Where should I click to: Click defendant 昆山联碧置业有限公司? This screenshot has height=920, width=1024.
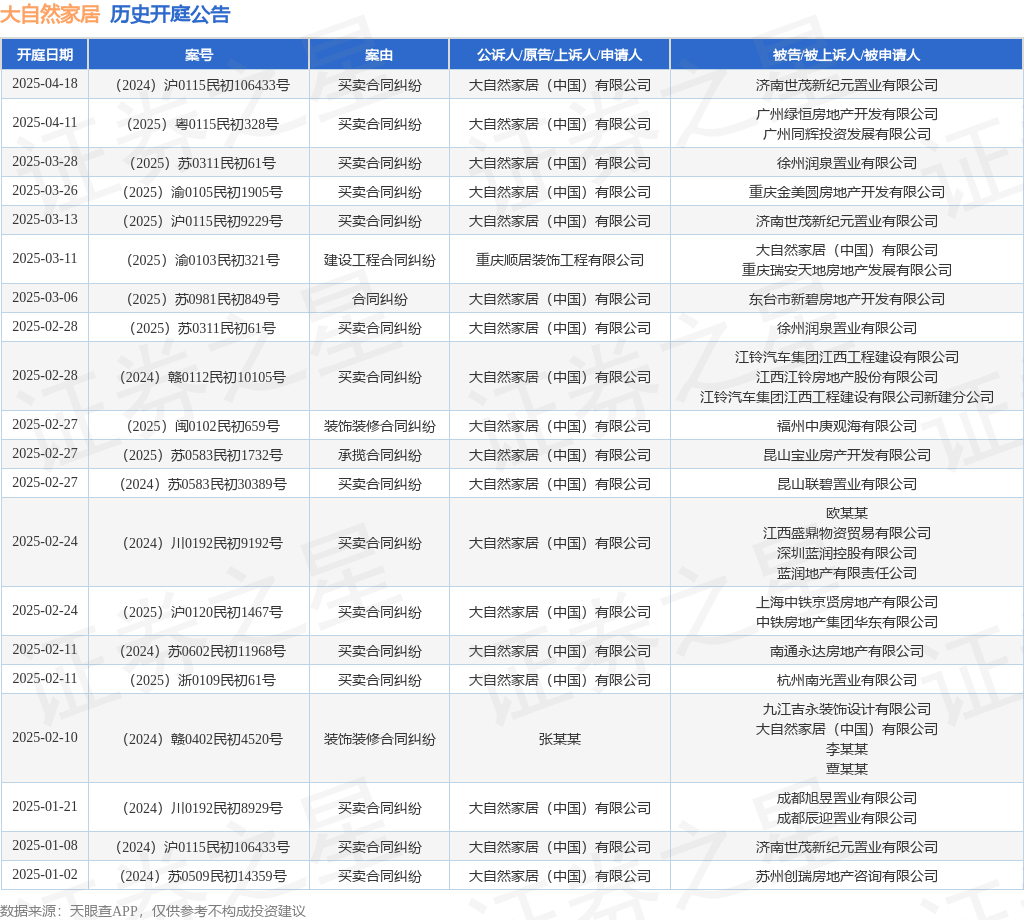(846, 484)
